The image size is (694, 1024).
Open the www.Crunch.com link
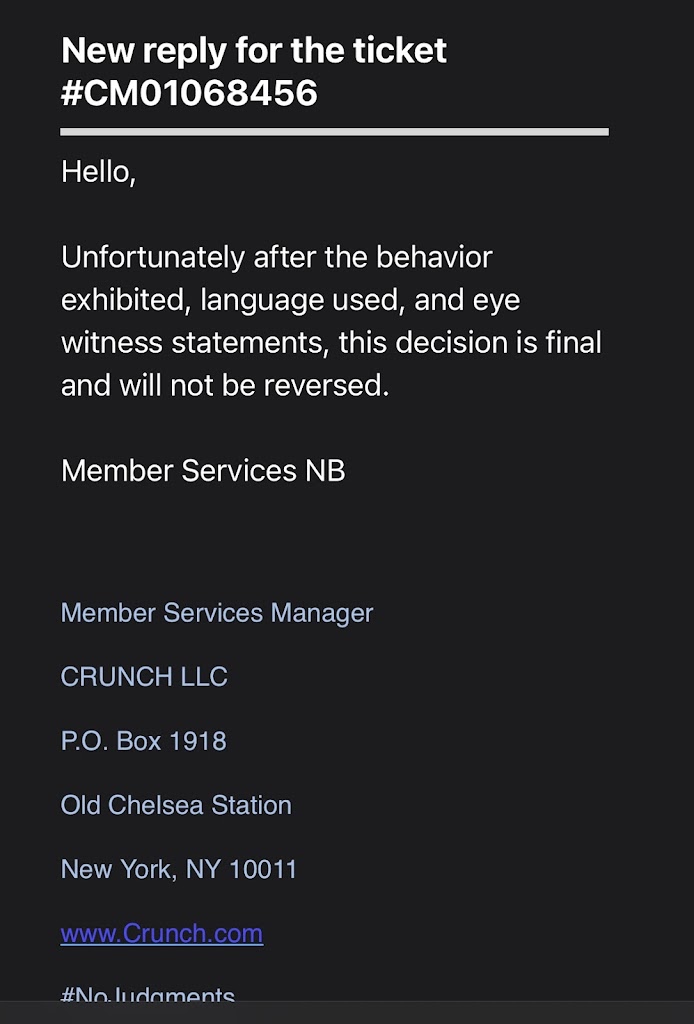tap(162, 933)
